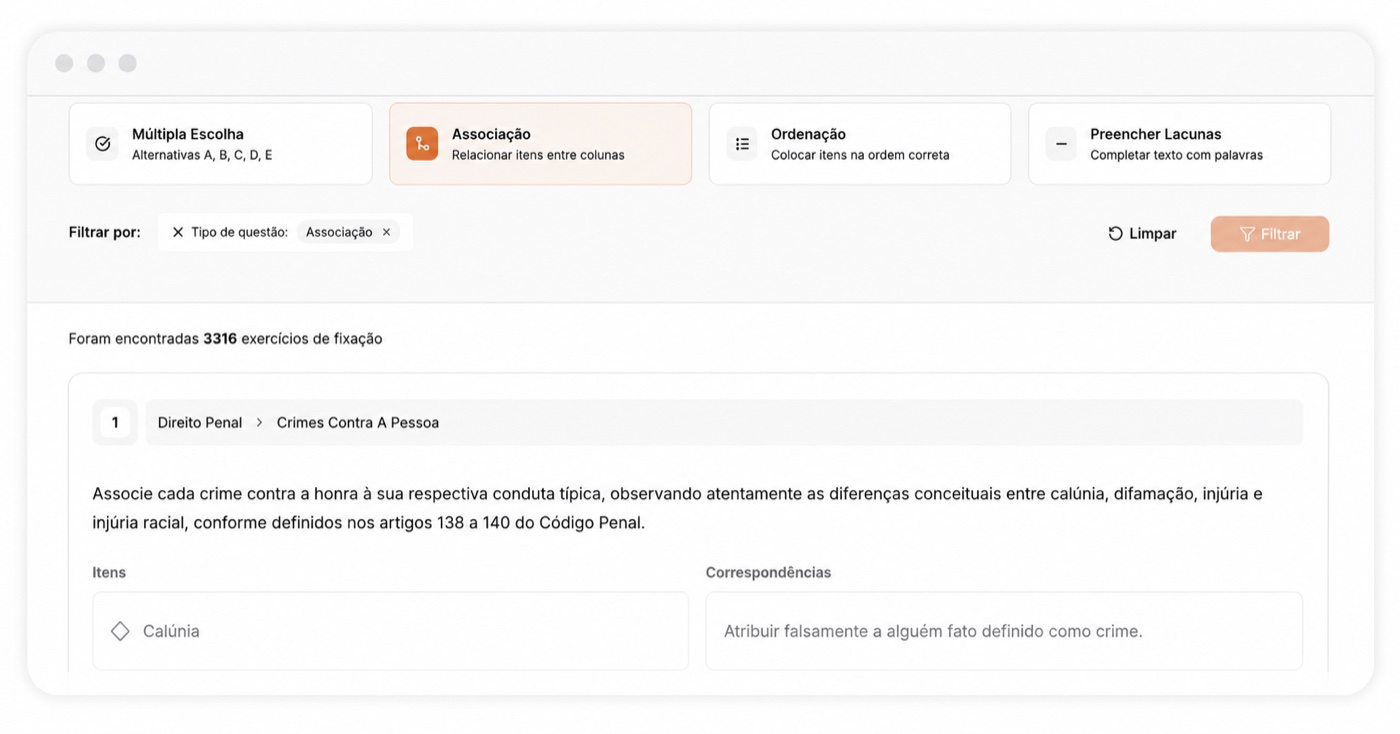Open the Direito Penal breadcrumb
Screen dimensions: 1400x734
coord(200,423)
